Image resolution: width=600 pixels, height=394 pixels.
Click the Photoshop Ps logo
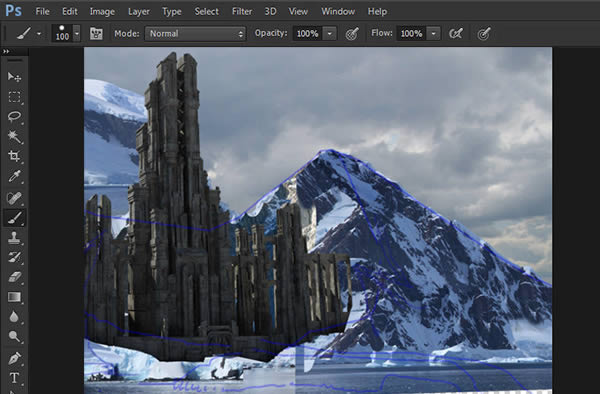13,11
